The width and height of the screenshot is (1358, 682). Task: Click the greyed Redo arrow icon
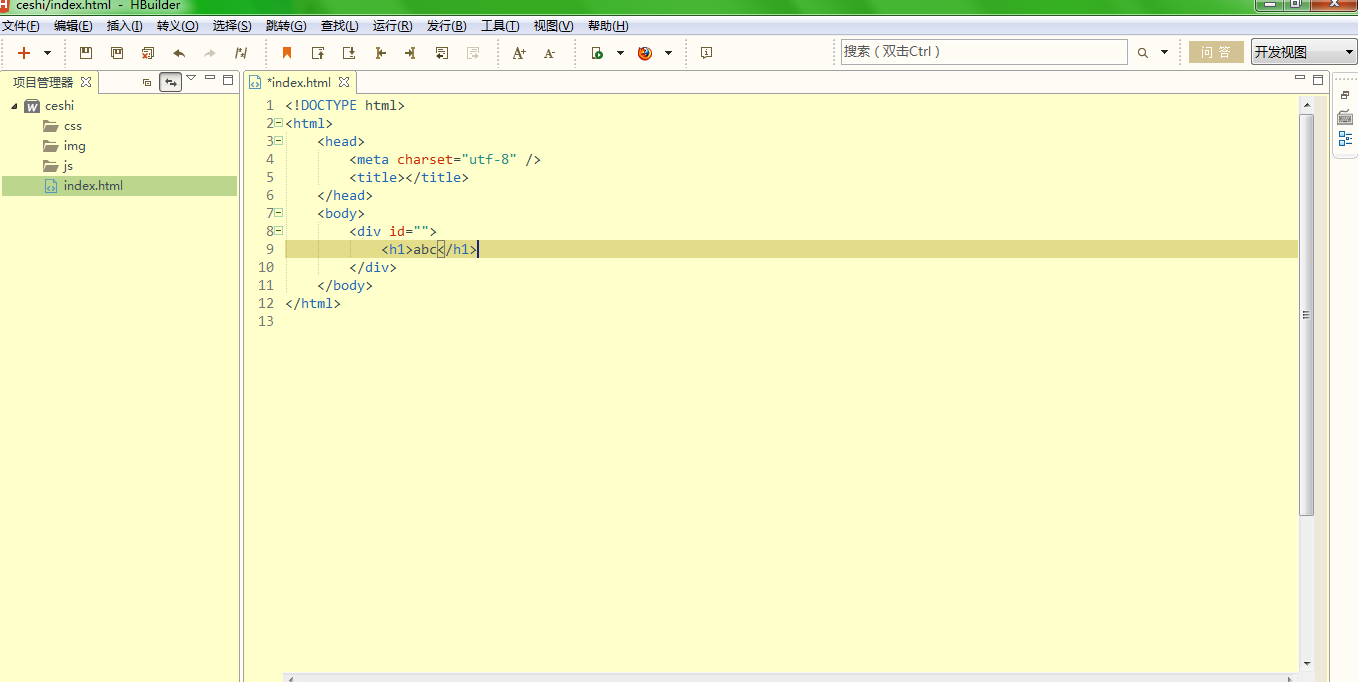click(x=210, y=53)
